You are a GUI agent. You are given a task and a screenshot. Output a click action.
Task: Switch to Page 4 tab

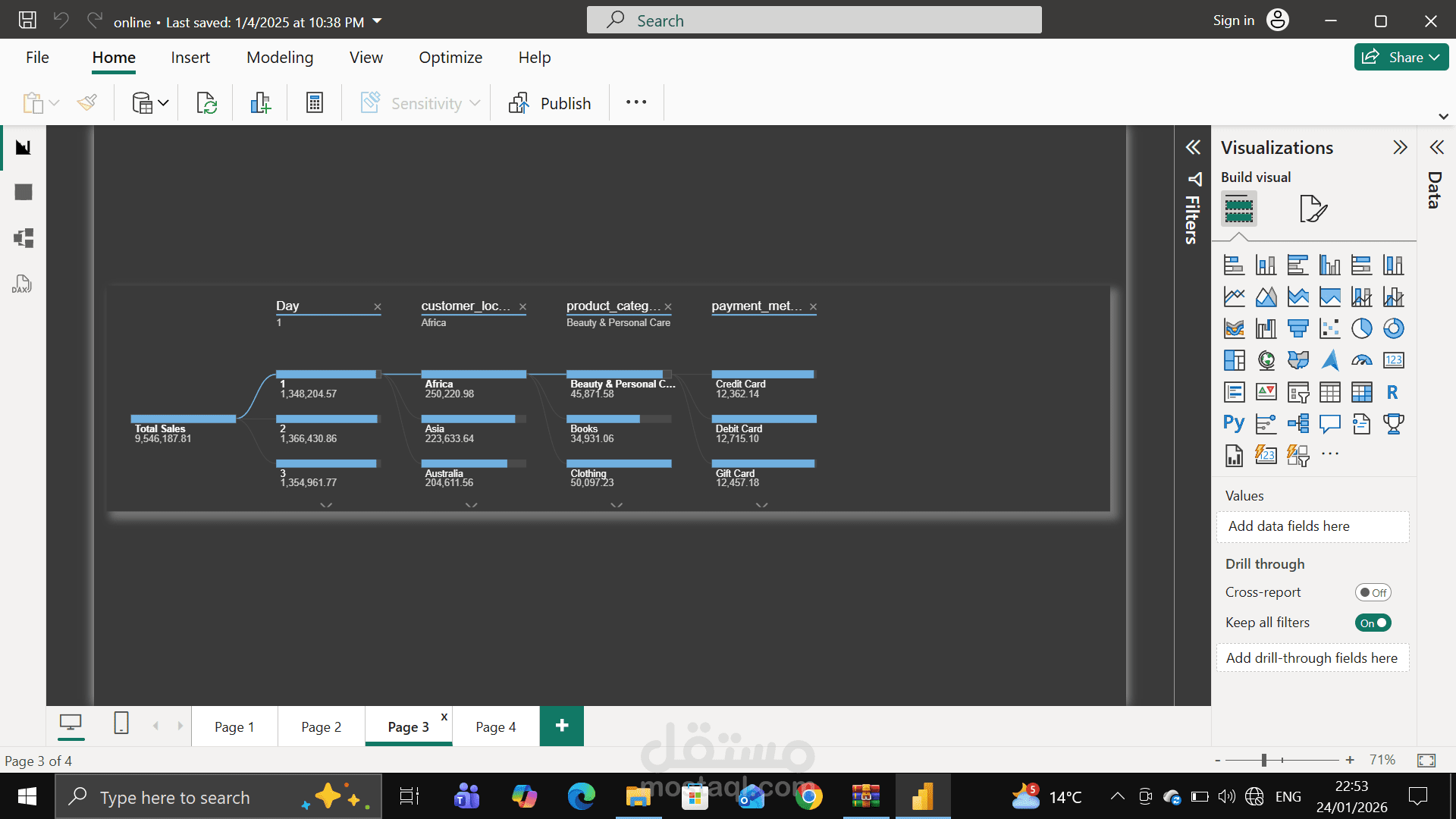(495, 727)
